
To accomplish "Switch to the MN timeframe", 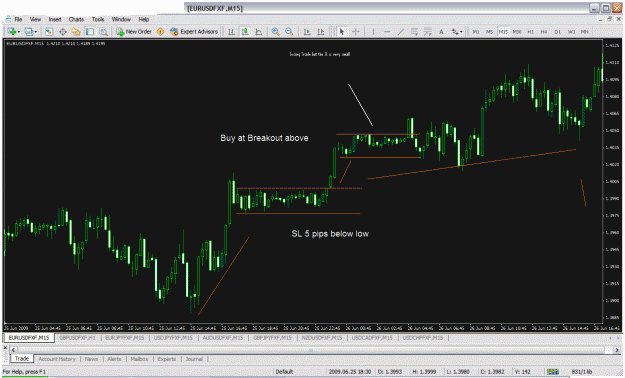I will click(x=585, y=32).
